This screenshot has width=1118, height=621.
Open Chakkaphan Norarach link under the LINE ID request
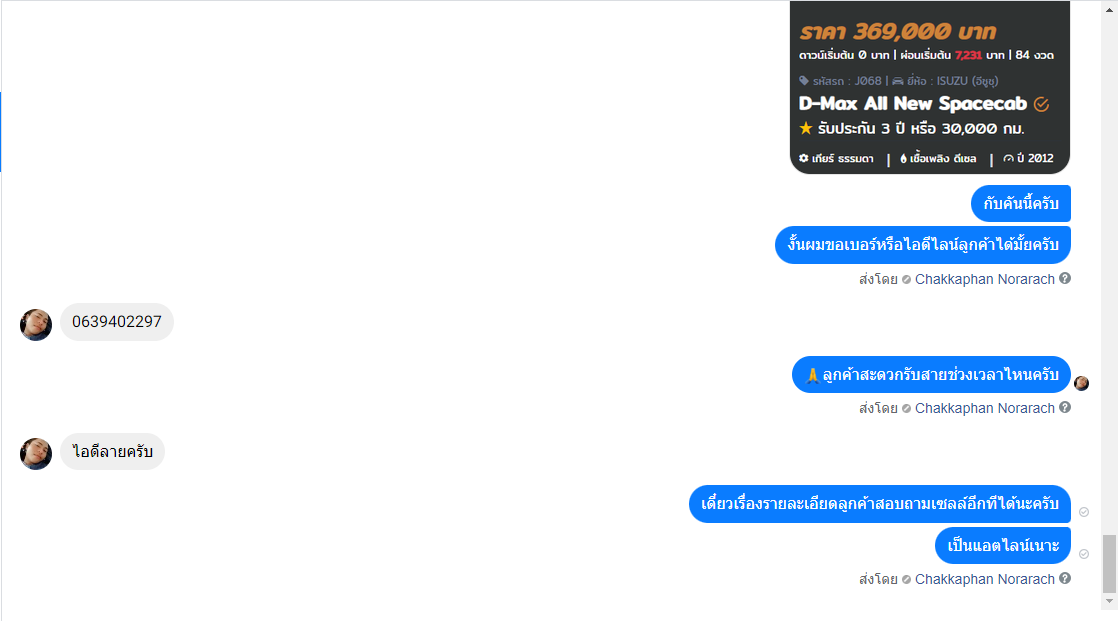click(x=984, y=279)
